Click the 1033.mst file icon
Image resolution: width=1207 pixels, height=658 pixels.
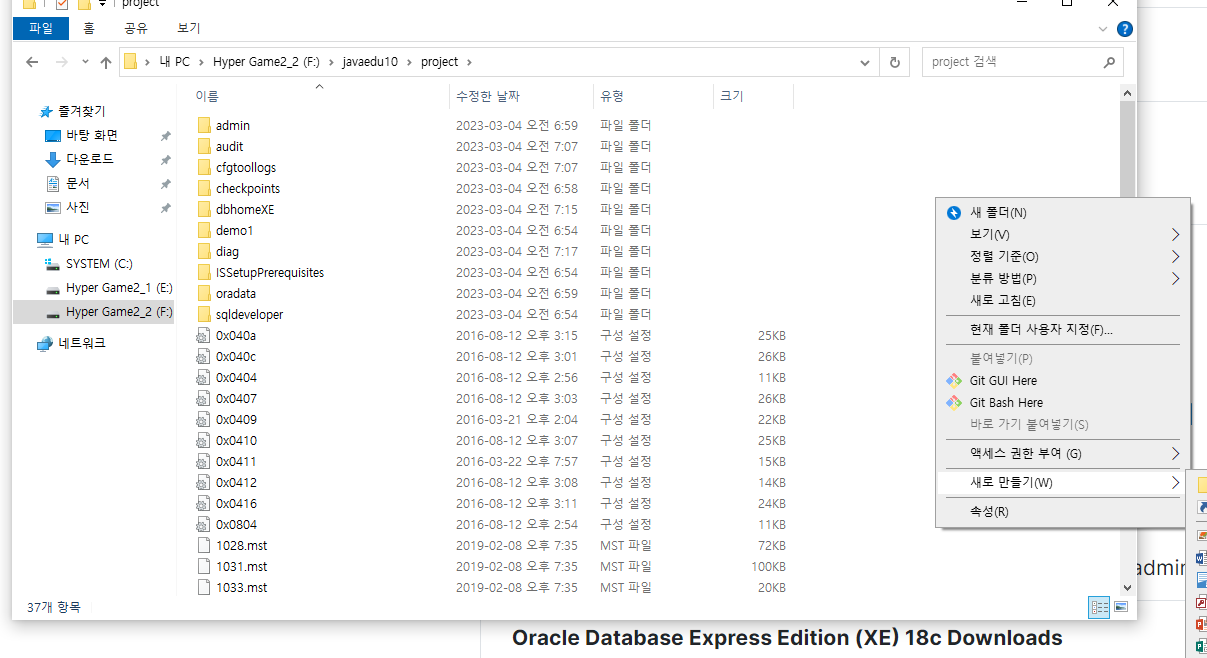pyautogui.click(x=204, y=587)
